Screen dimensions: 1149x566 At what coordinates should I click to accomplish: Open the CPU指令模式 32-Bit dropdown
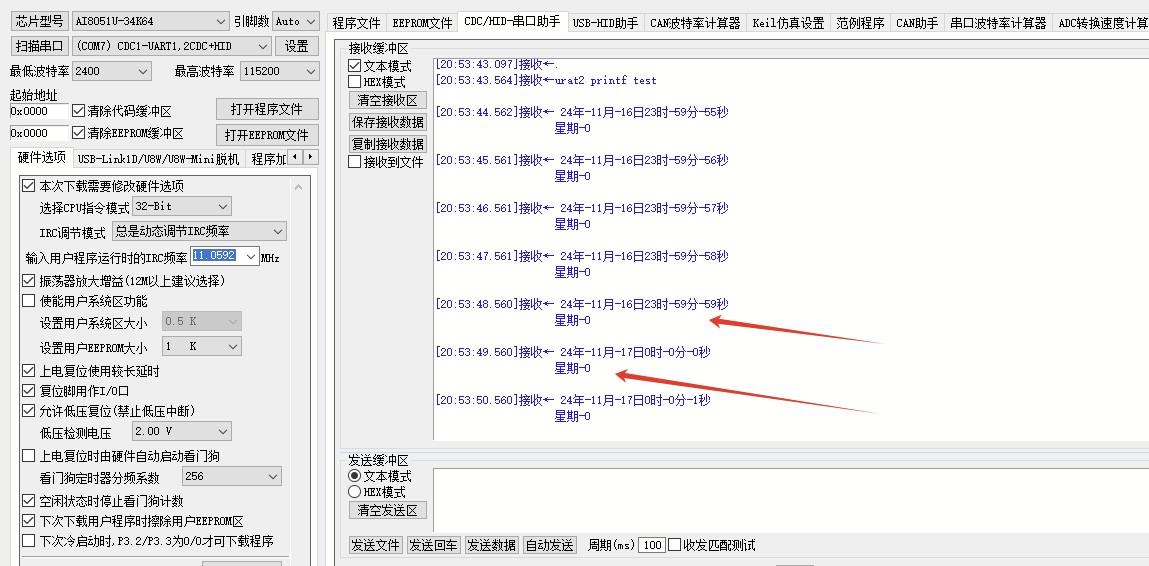tap(182, 207)
